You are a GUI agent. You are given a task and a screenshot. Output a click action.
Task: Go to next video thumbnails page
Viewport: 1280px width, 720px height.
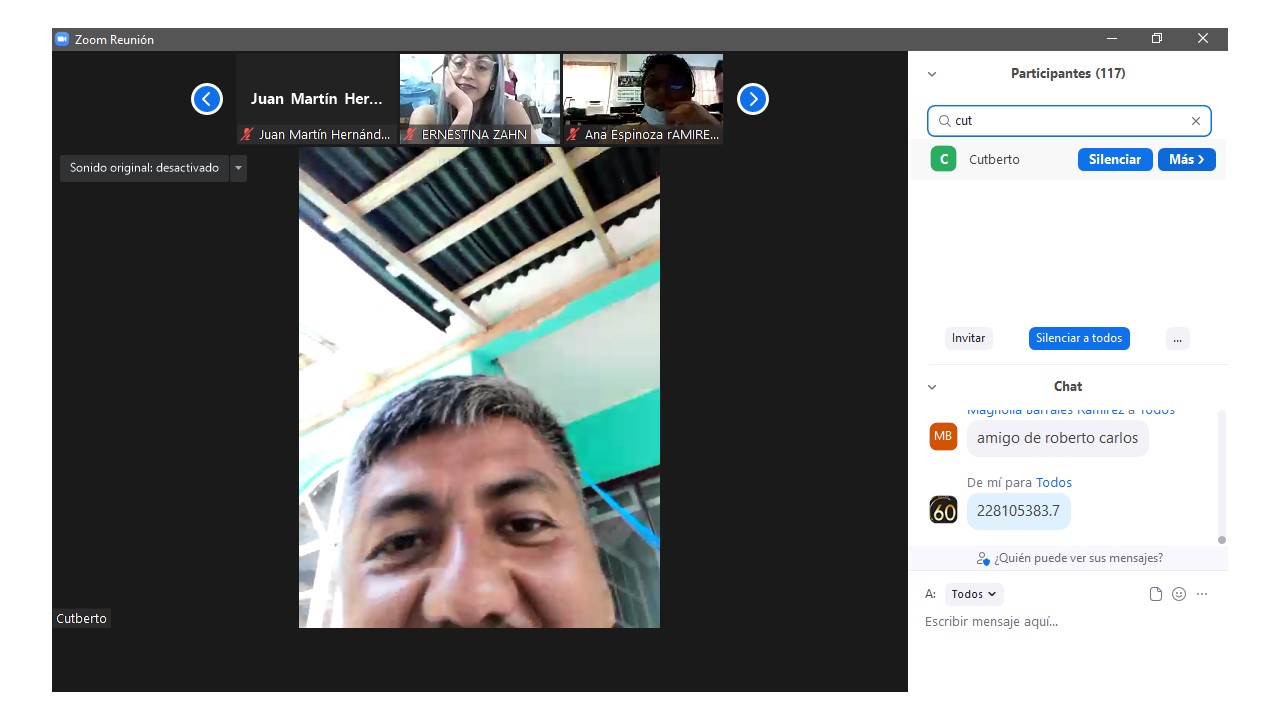752,99
